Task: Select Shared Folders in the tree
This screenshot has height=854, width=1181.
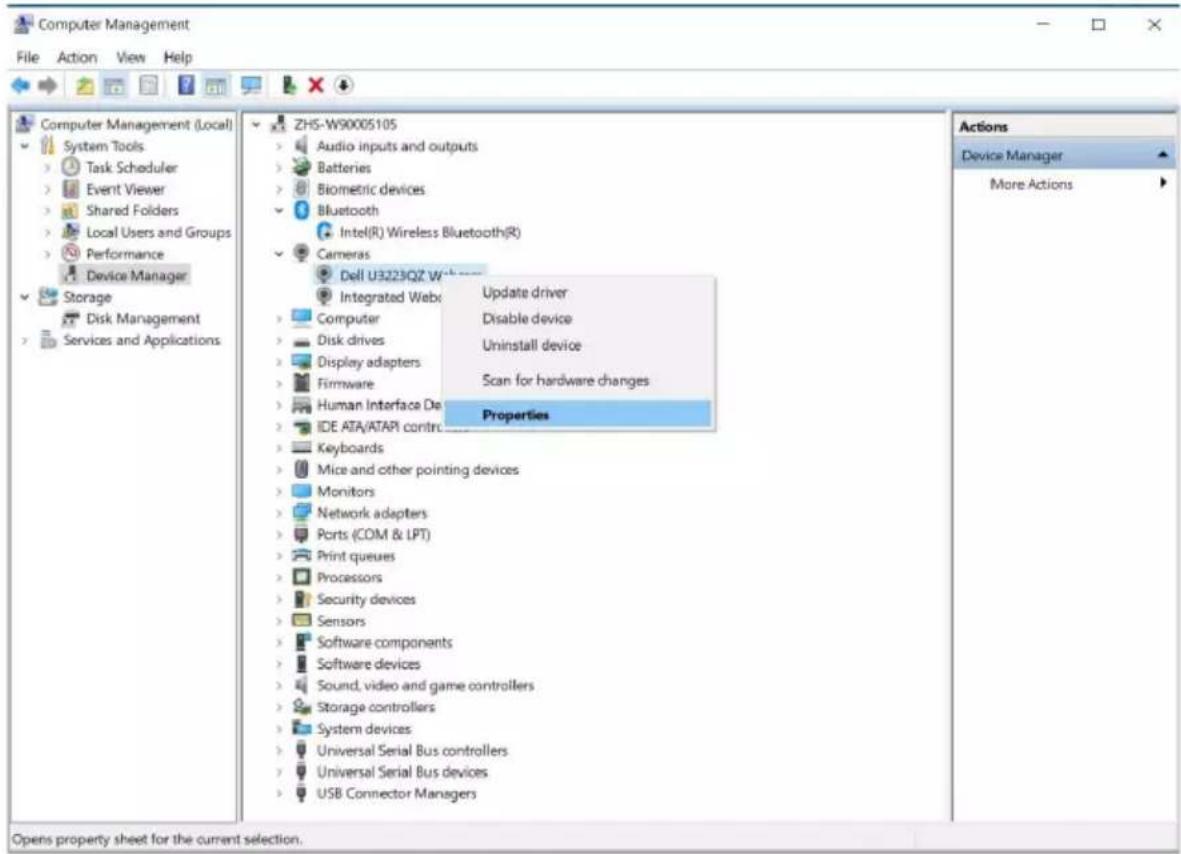Action: tap(132, 210)
